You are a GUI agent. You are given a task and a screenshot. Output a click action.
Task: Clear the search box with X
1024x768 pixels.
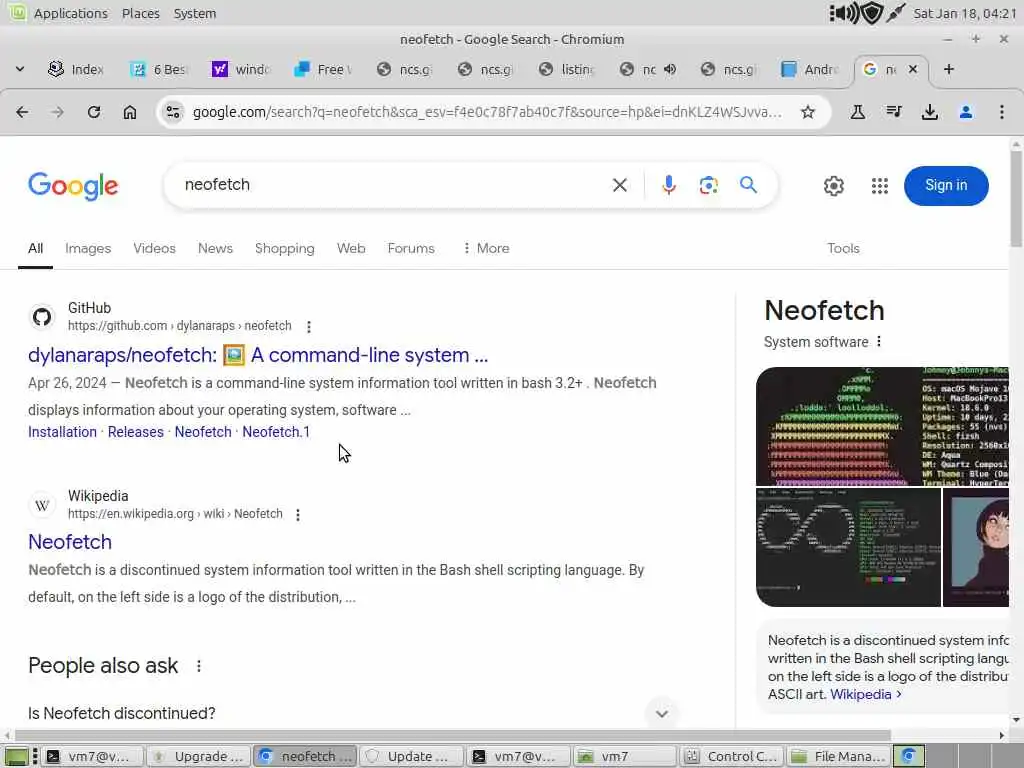[620, 185]
